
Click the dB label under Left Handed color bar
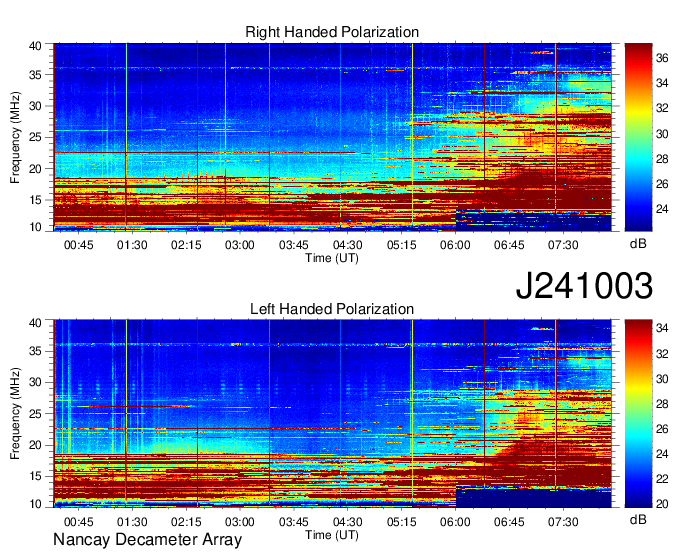[638, 520]
